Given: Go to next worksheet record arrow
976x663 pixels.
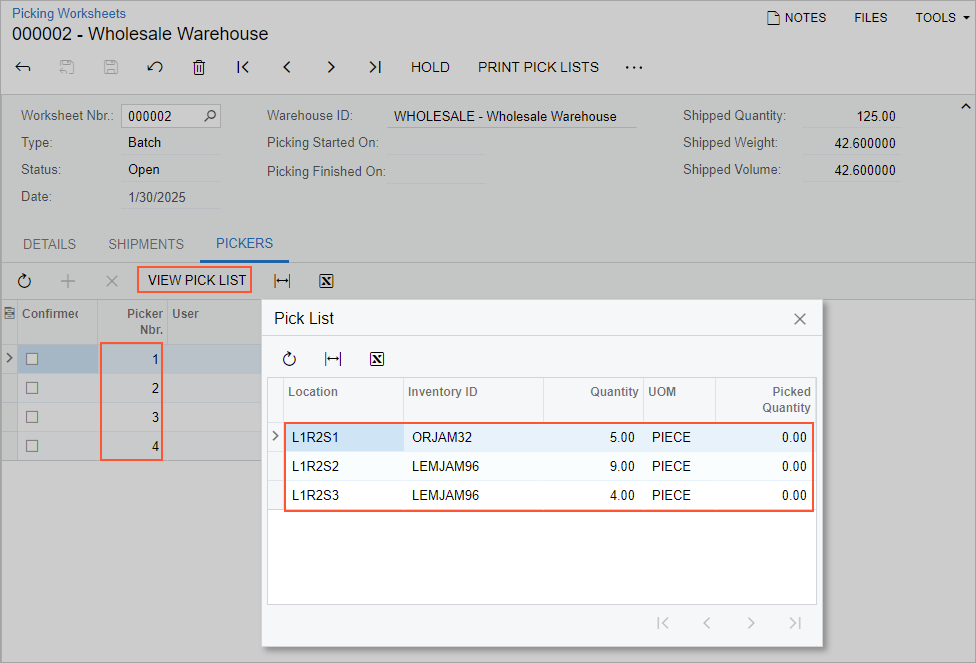Looking at the screenshot, I should pyautogui.click(x=331, y=67).
